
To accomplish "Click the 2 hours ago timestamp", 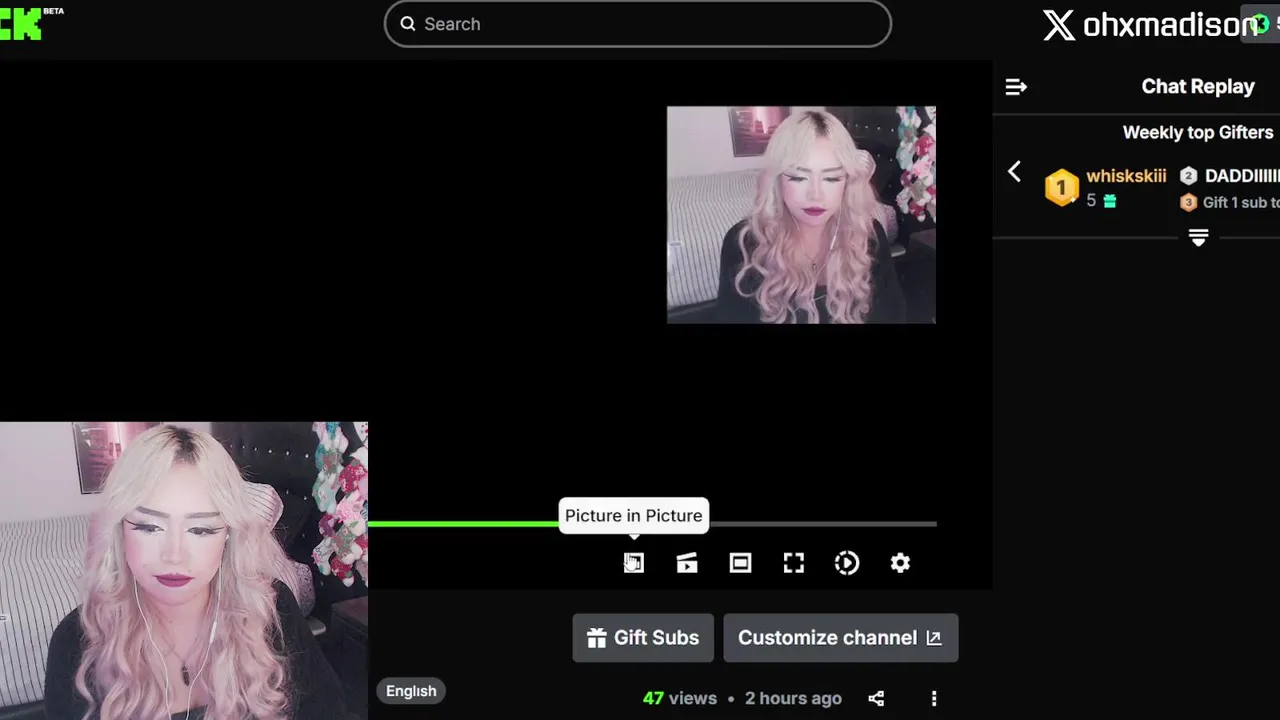I will [793, 698].
